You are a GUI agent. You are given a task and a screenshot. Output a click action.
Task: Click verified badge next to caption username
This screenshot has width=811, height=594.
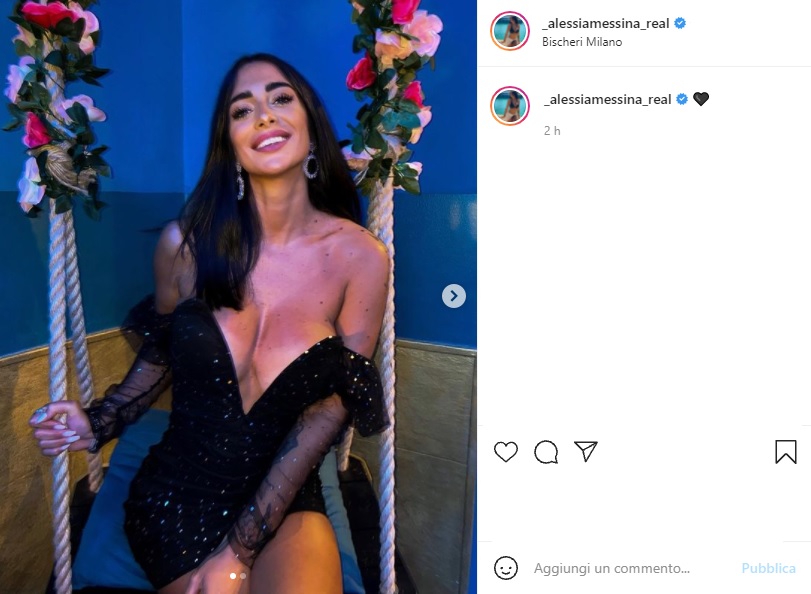click(682, 99)
